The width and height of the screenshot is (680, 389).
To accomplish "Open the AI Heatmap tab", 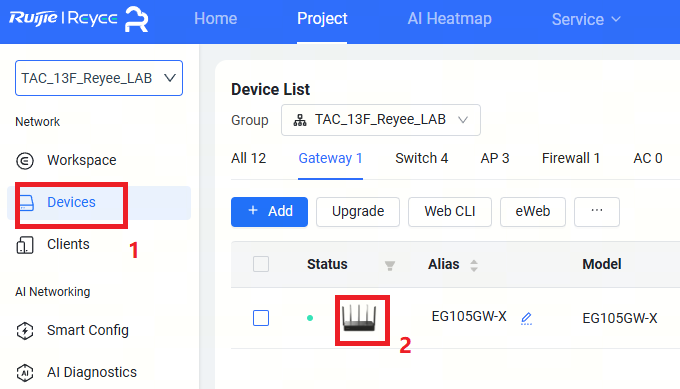I will pos(449,19).
